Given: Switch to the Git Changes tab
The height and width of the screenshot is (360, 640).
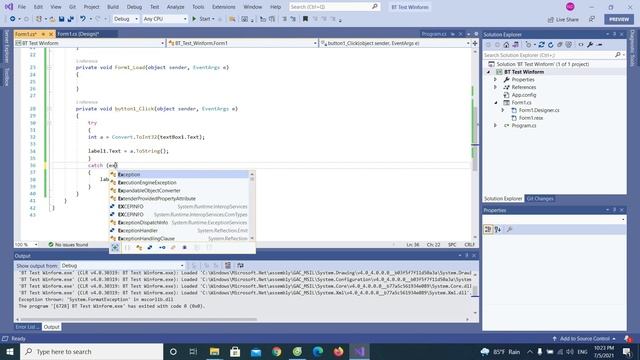Looking at the screenshot, I should point(540,199).
